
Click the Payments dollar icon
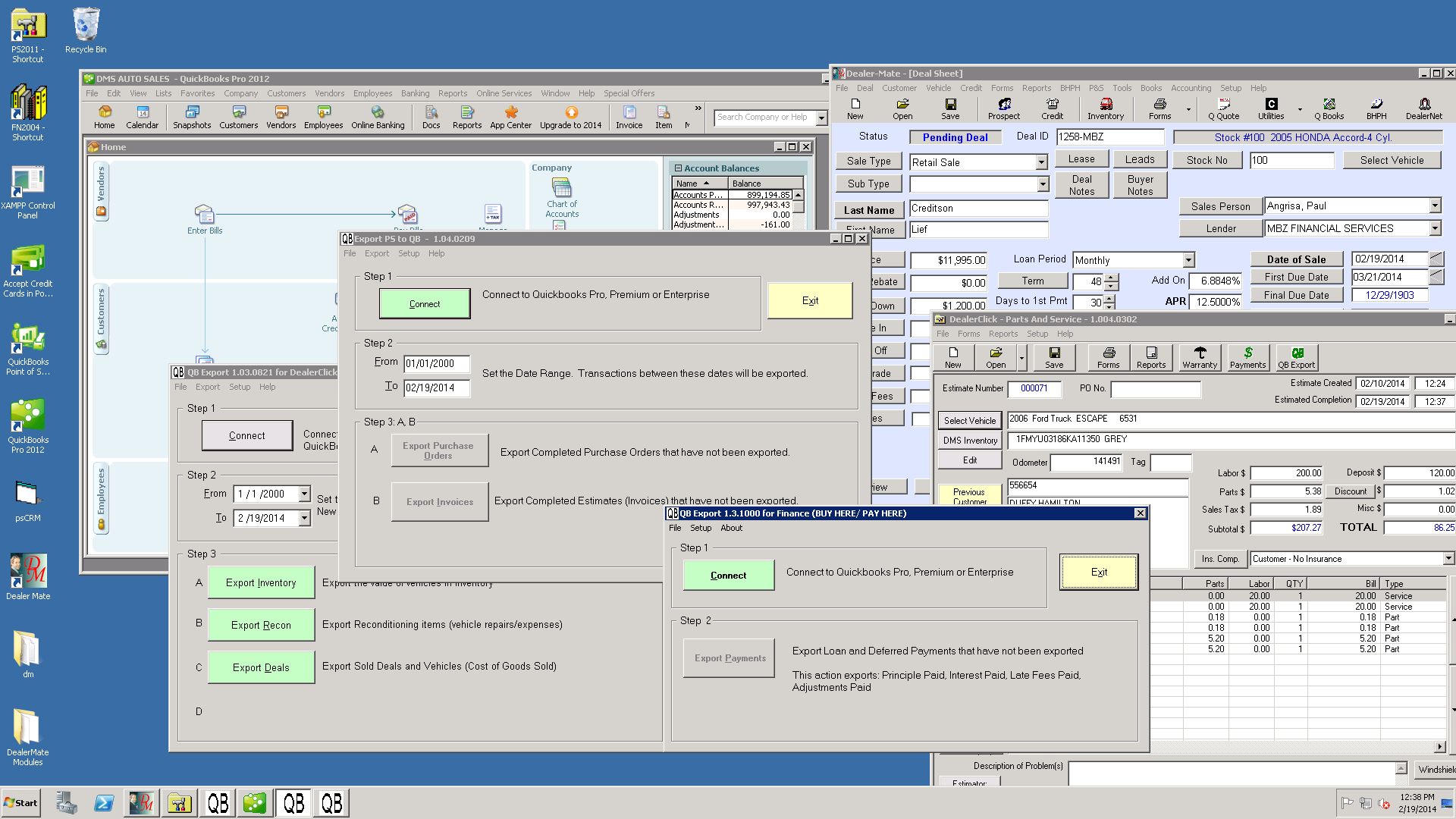tap(1247, 357)
